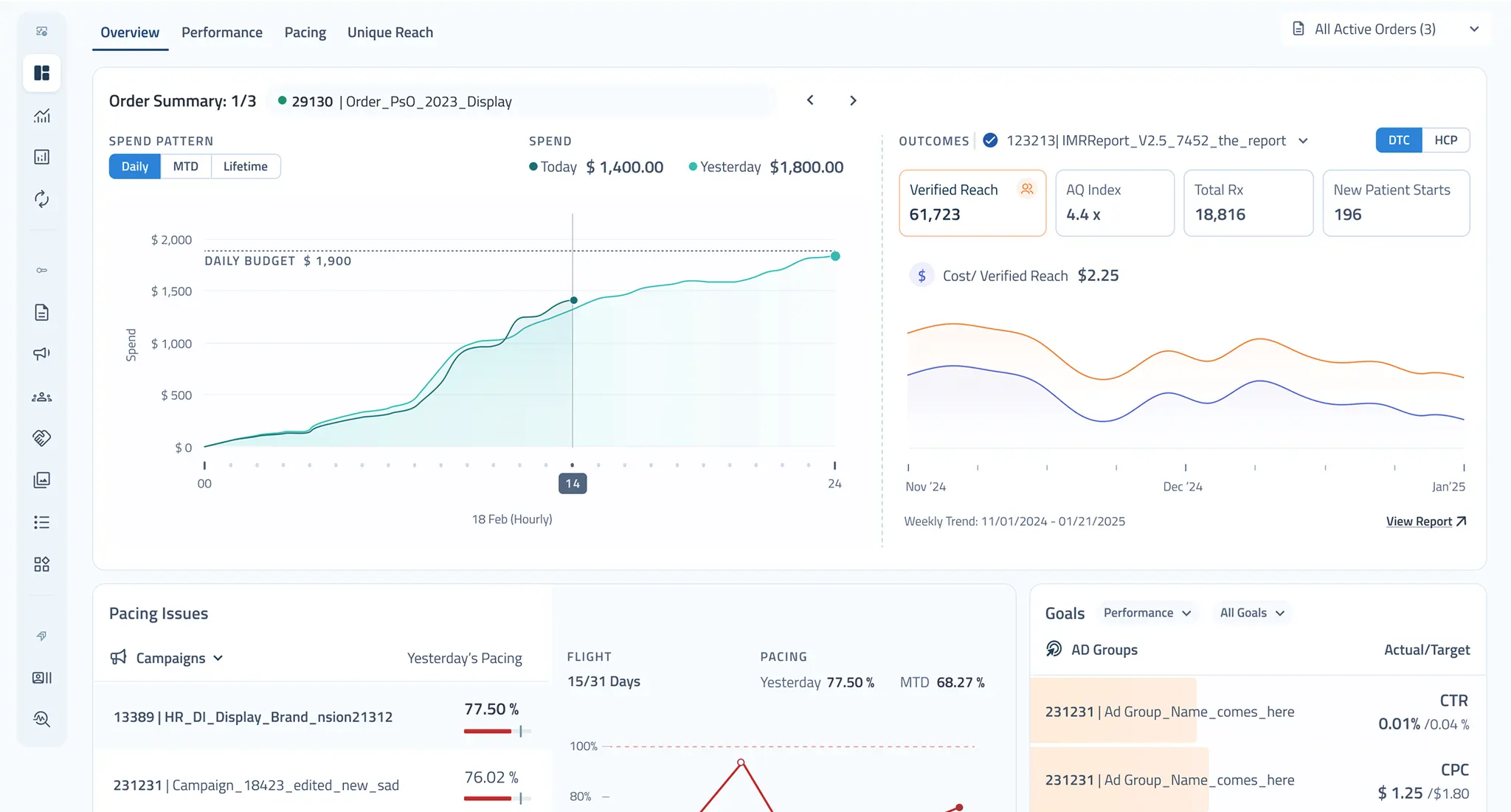Select the Total Rx metric card
The height and width of the screenshot is (812, 1511).
coord(1248,203)
